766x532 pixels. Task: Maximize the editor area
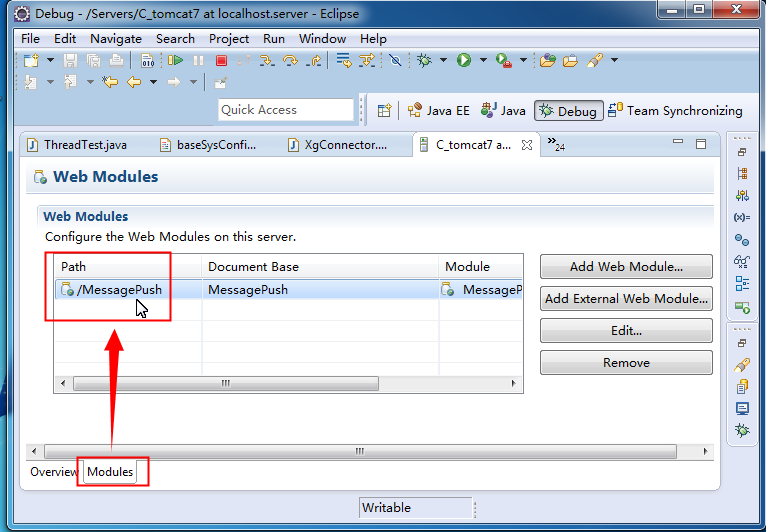701,144
